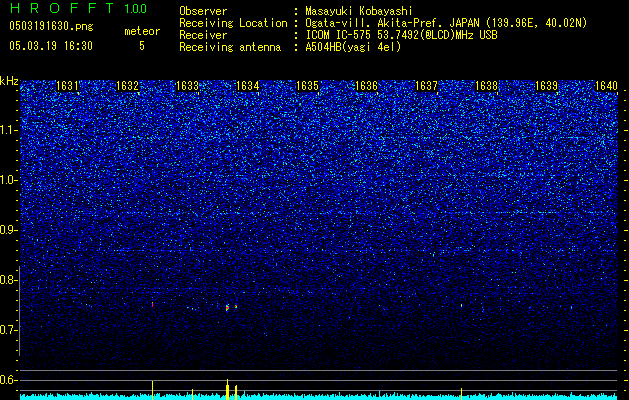Click the 1635 time marker
The height and width of the screenshot is (400, 629).
click(307, 86)
